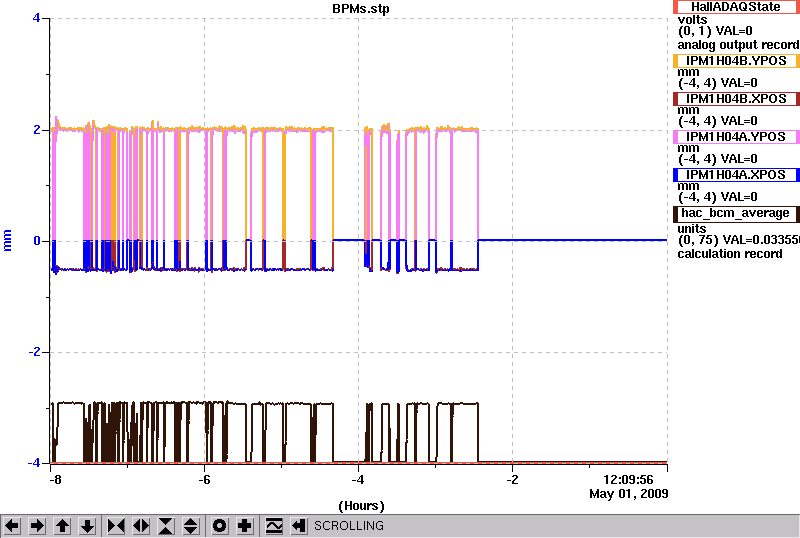This screenshot has width=800, height=538.
Task: Click the 'analog output record' legend text
Action: 738,45
